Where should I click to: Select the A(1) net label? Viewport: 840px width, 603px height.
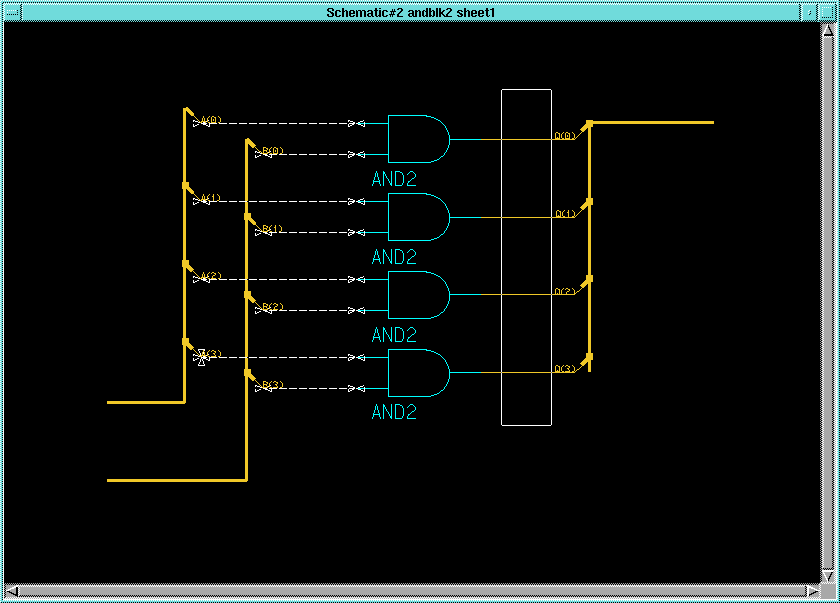coord(211,198)
